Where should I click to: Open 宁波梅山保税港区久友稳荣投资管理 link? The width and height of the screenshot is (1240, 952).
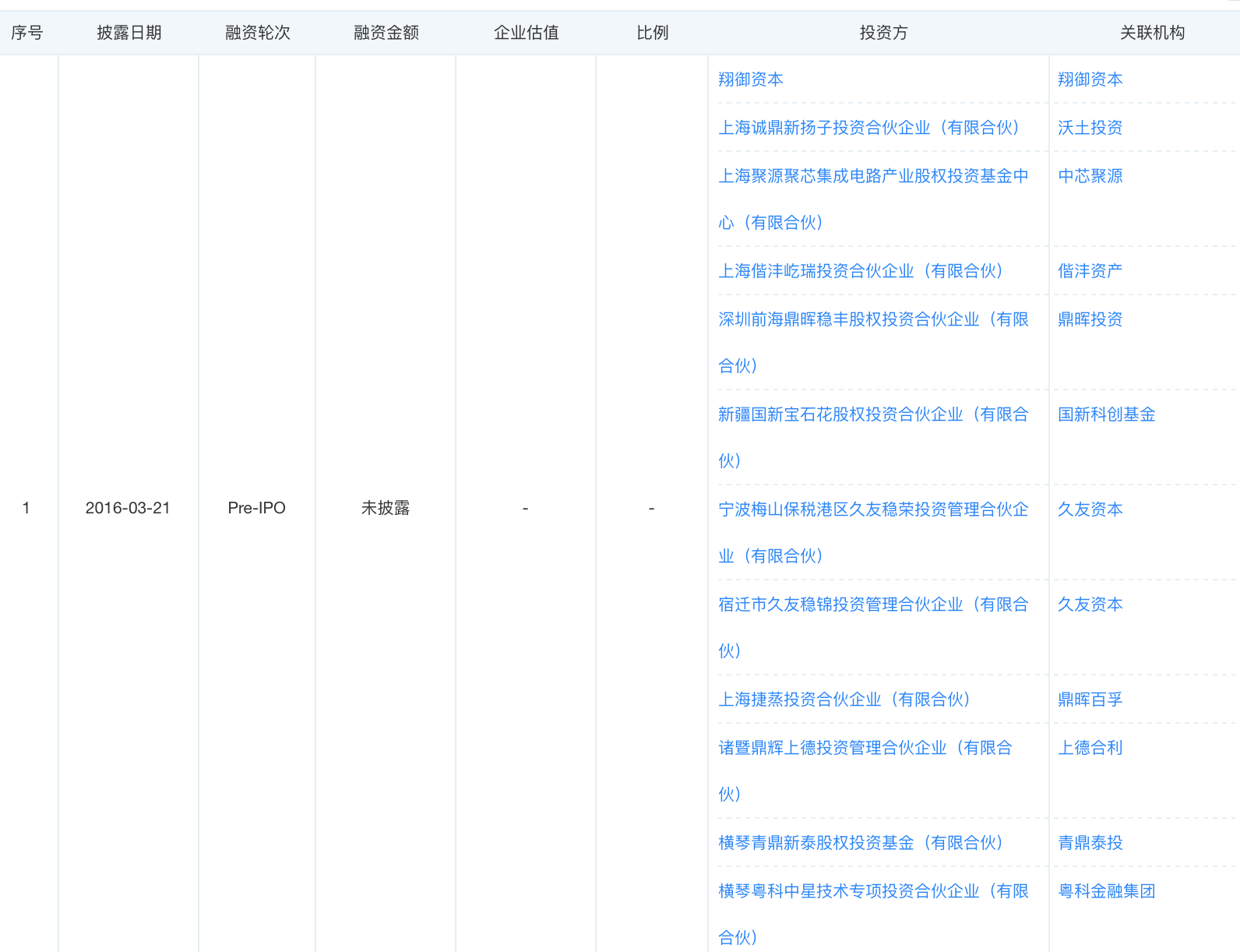(873, 533)
